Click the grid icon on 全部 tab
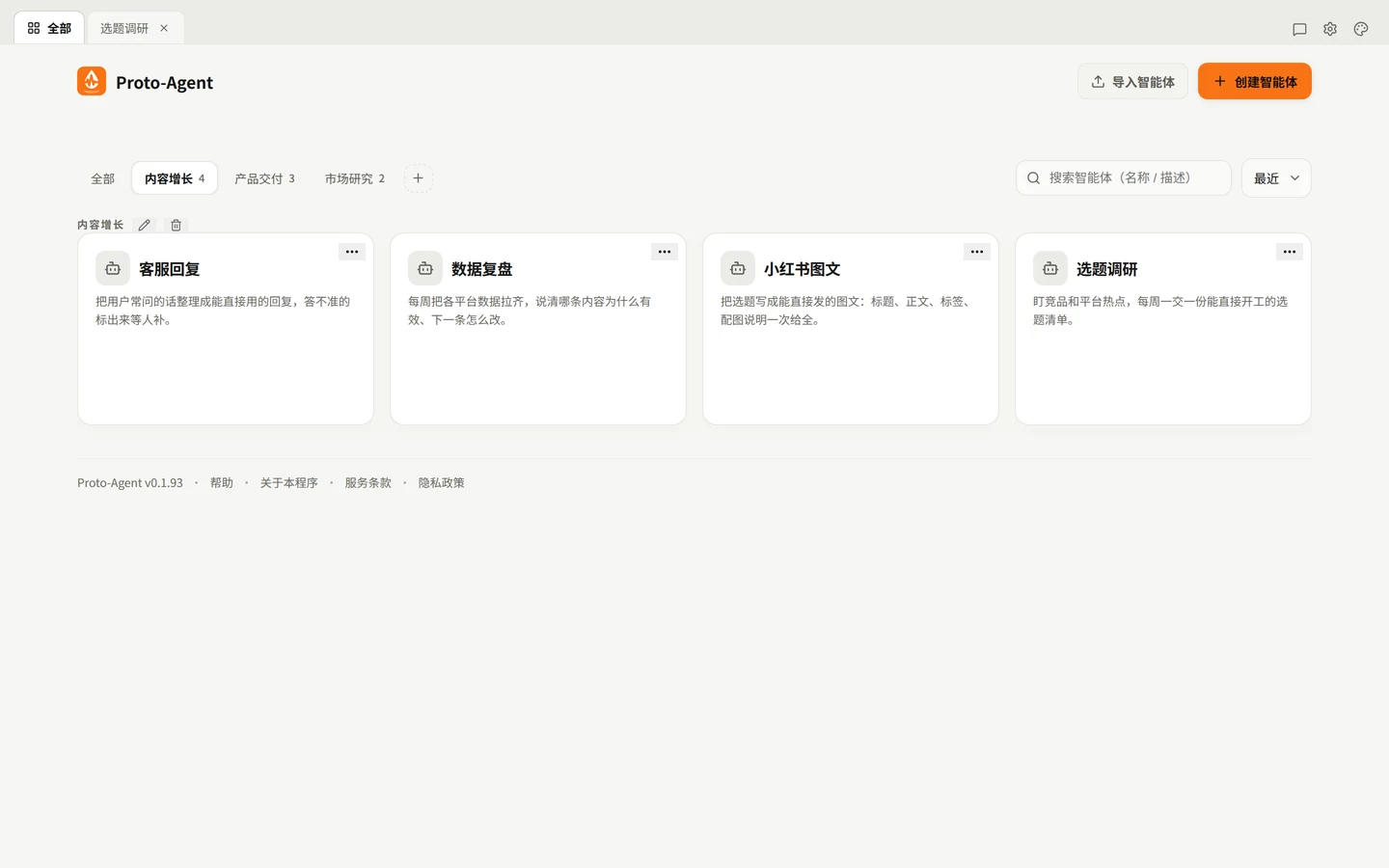This screenshot has height=868, width=1389. [x=34, y=28]
